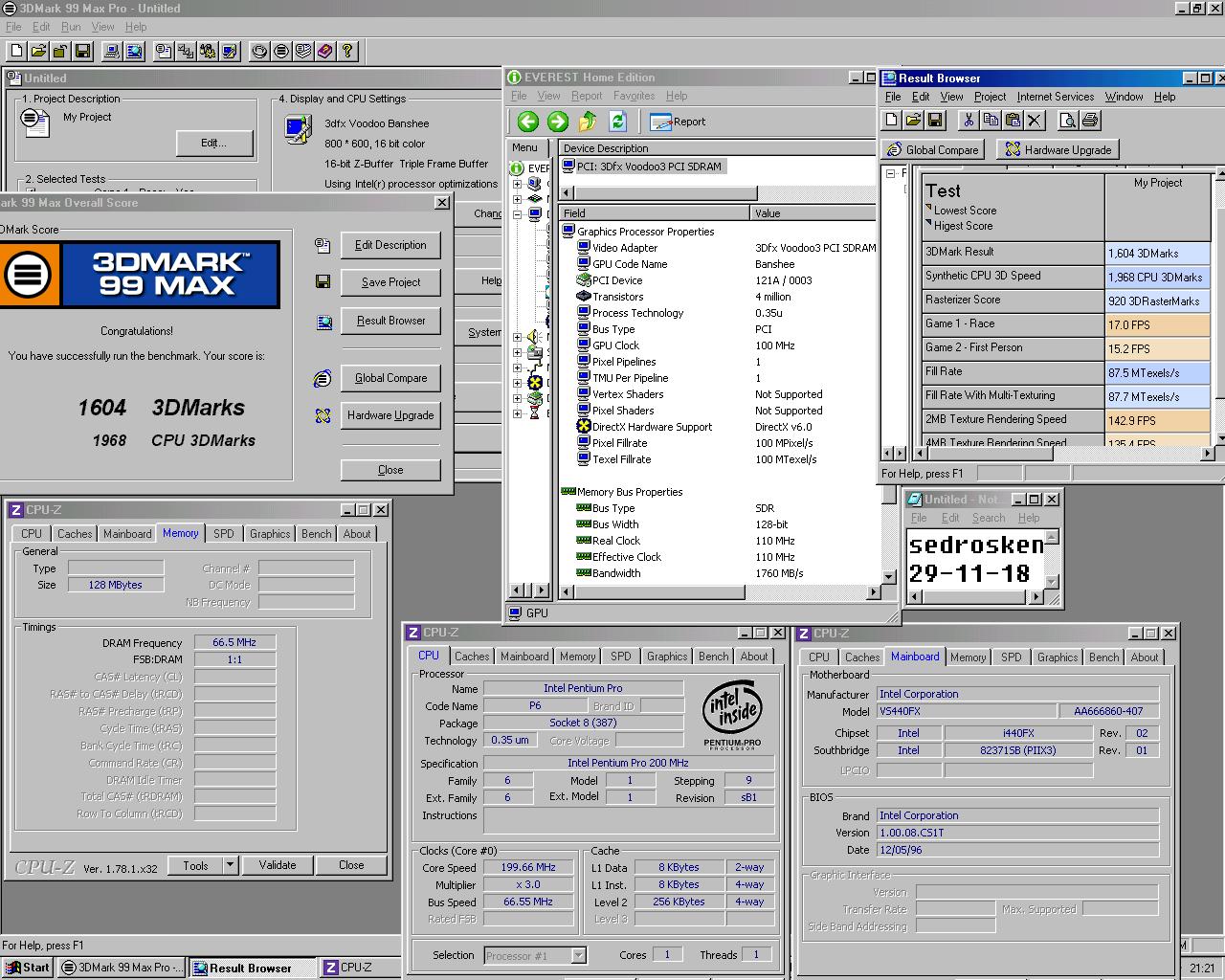Click Core Speed field 199.66 MHz

point(528,868)
